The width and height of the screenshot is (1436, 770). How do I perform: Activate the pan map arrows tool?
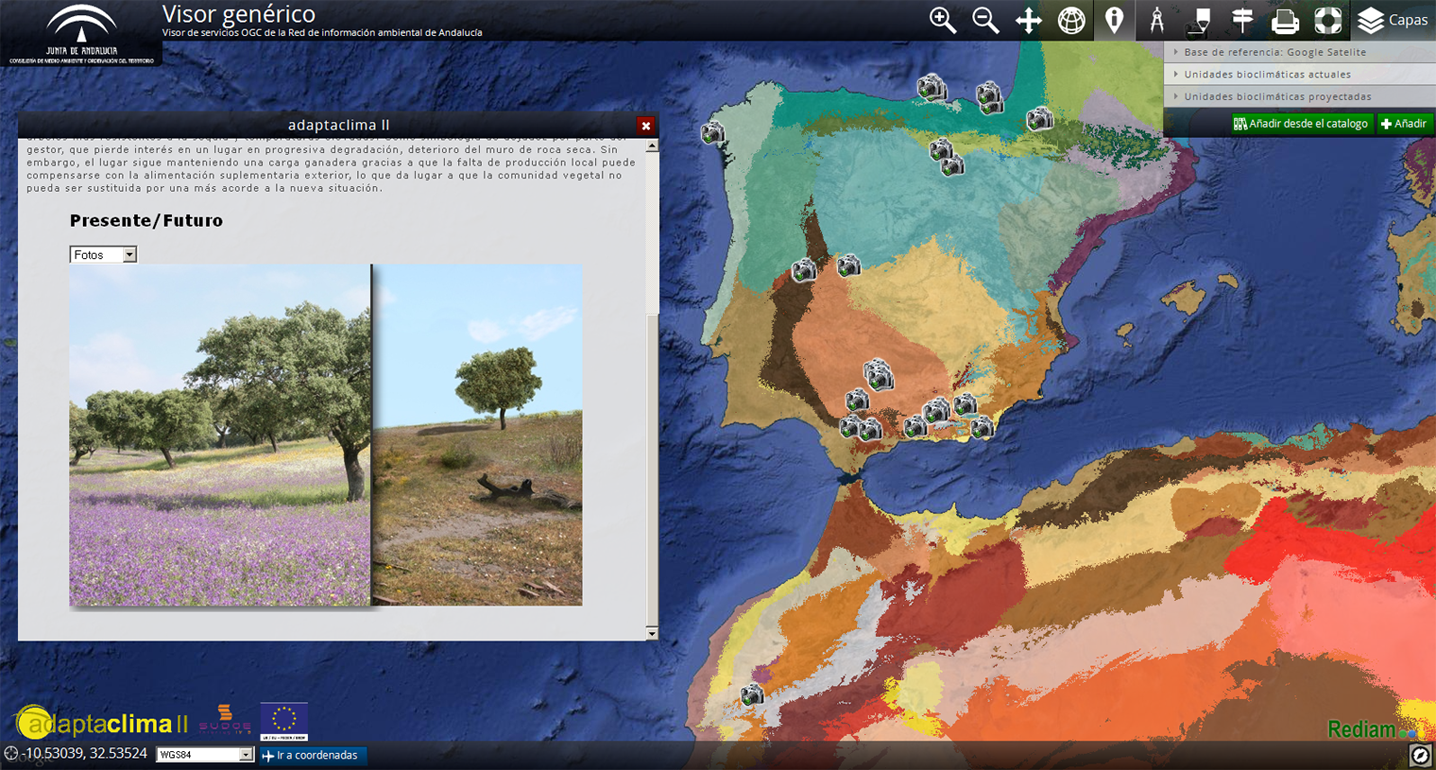tap(1028, 21)
